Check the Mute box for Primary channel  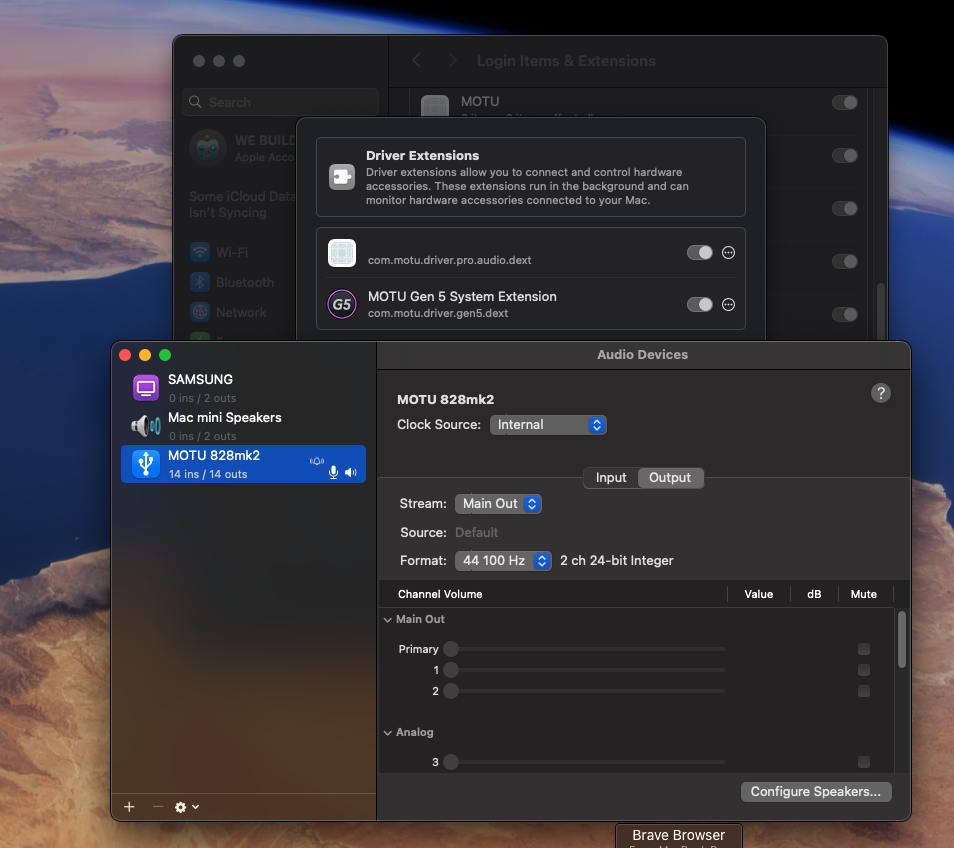coord(863,649)
